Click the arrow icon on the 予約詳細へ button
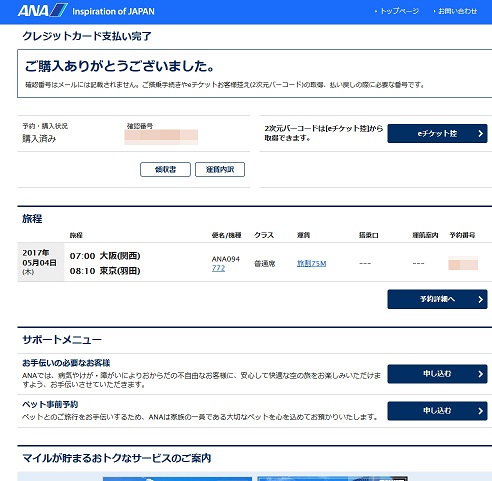492x481 pixels. coord(480,299)
